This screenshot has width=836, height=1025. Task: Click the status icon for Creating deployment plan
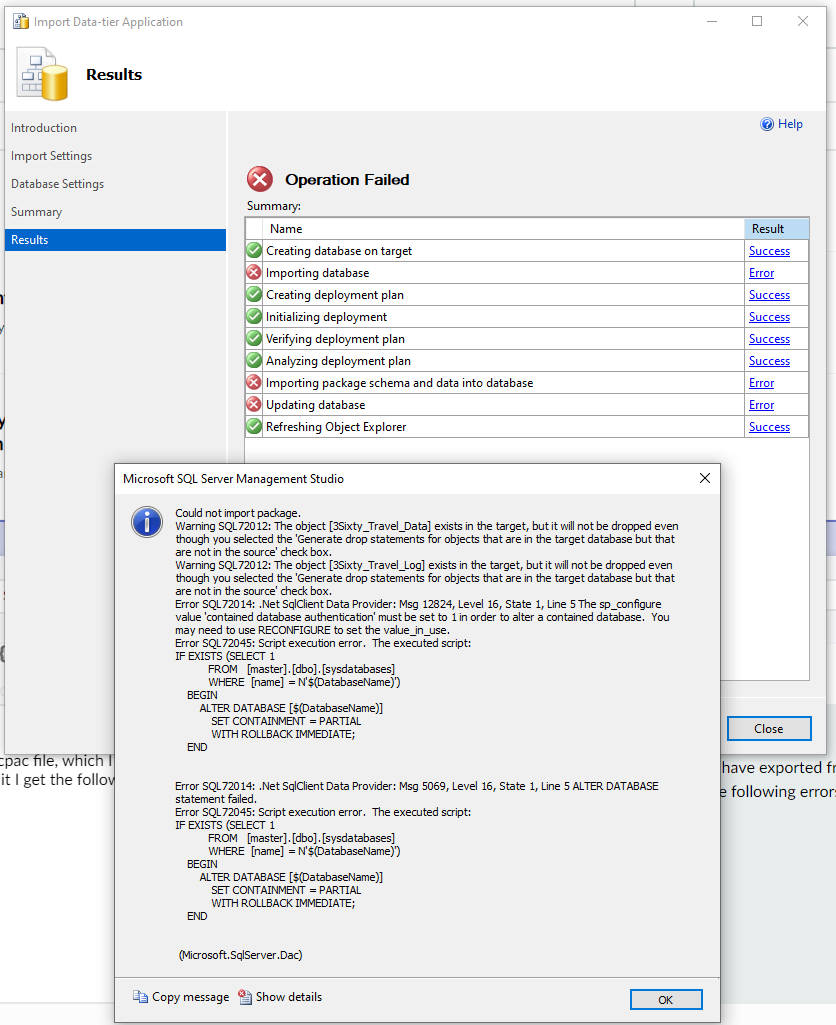(x=254, y=295)
